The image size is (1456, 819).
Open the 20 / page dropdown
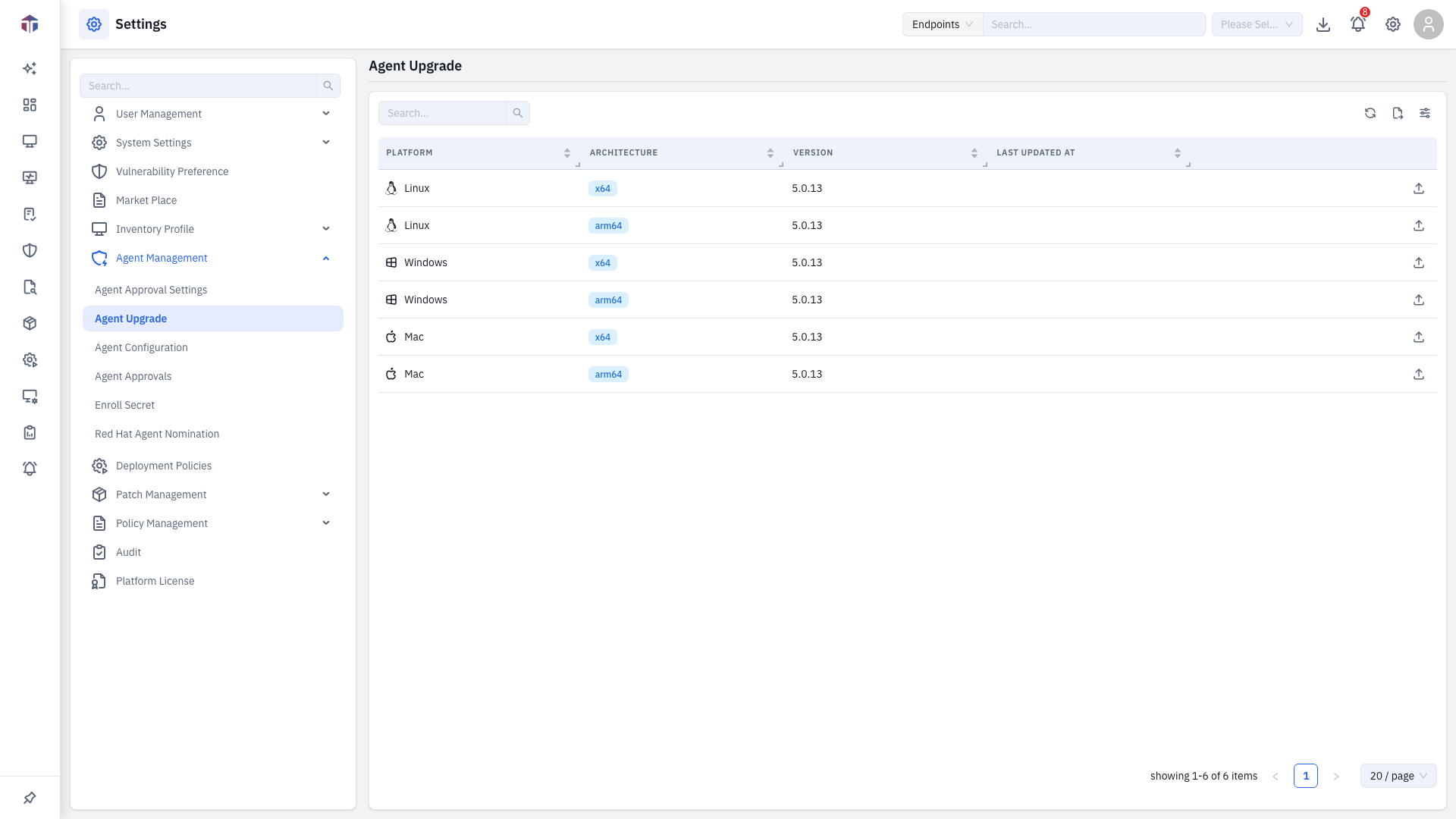(x=1398, y=776)
